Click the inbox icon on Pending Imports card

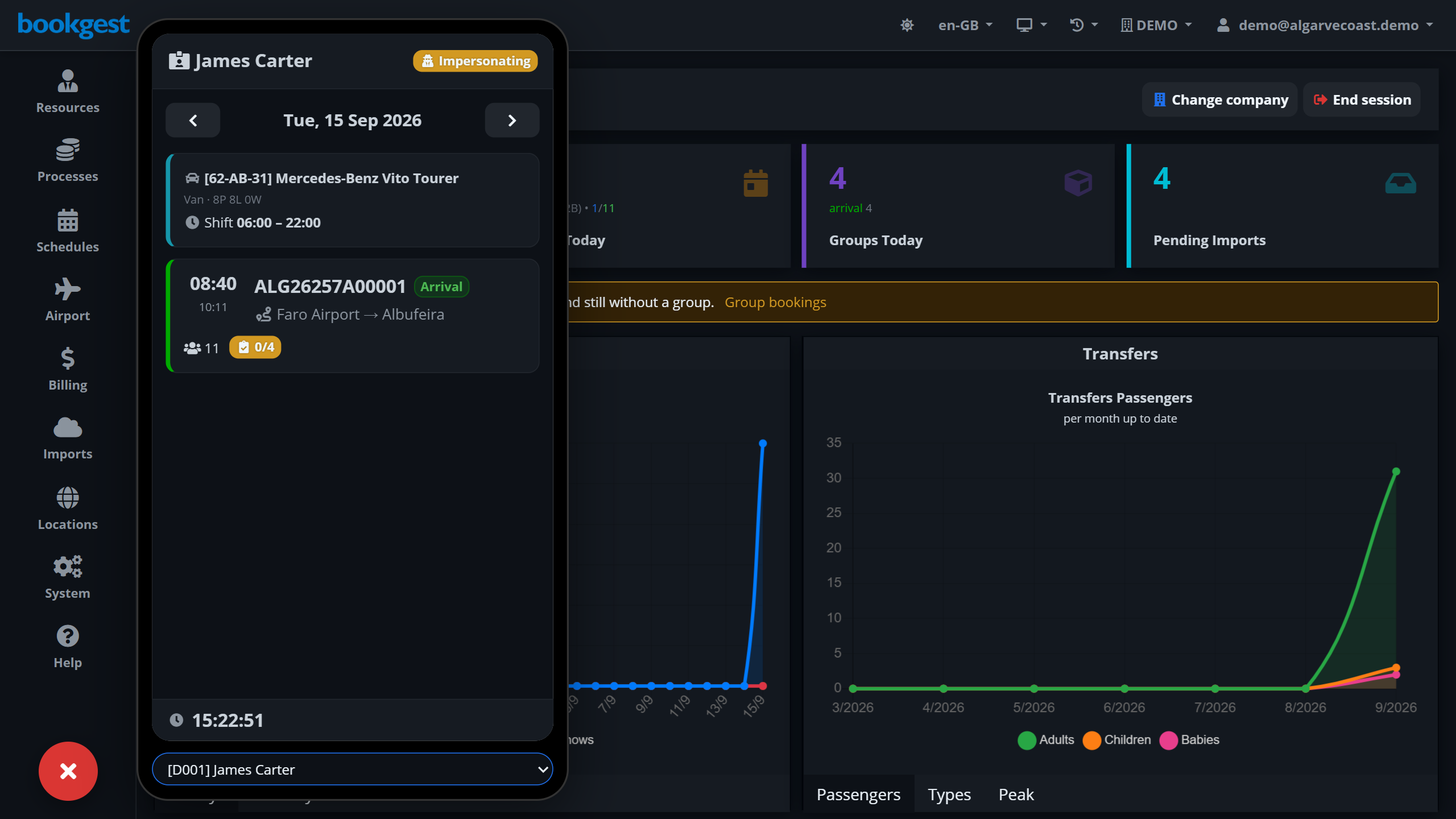click(x=1401, y=183)
